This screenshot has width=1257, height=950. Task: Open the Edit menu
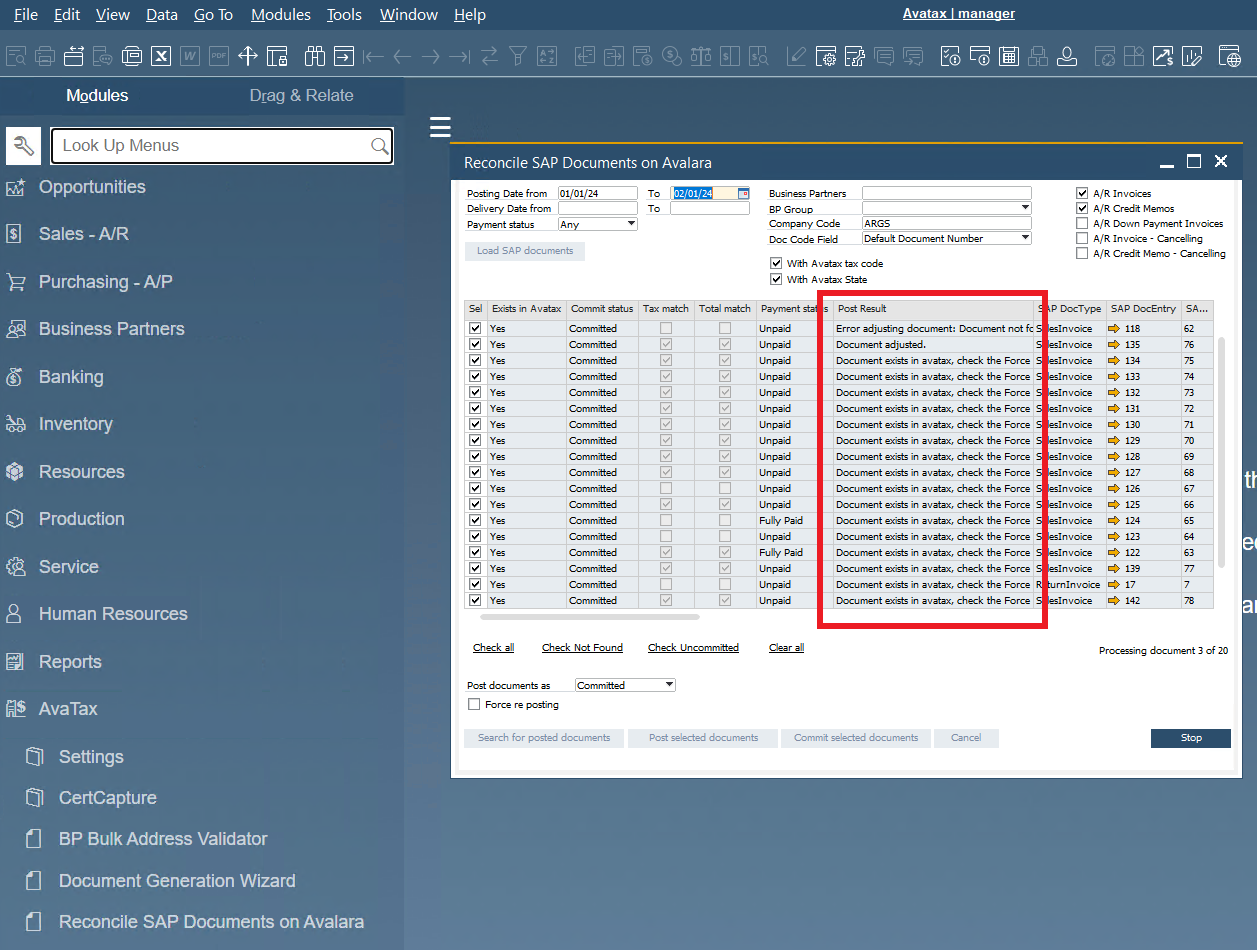(x=67, y=14)
